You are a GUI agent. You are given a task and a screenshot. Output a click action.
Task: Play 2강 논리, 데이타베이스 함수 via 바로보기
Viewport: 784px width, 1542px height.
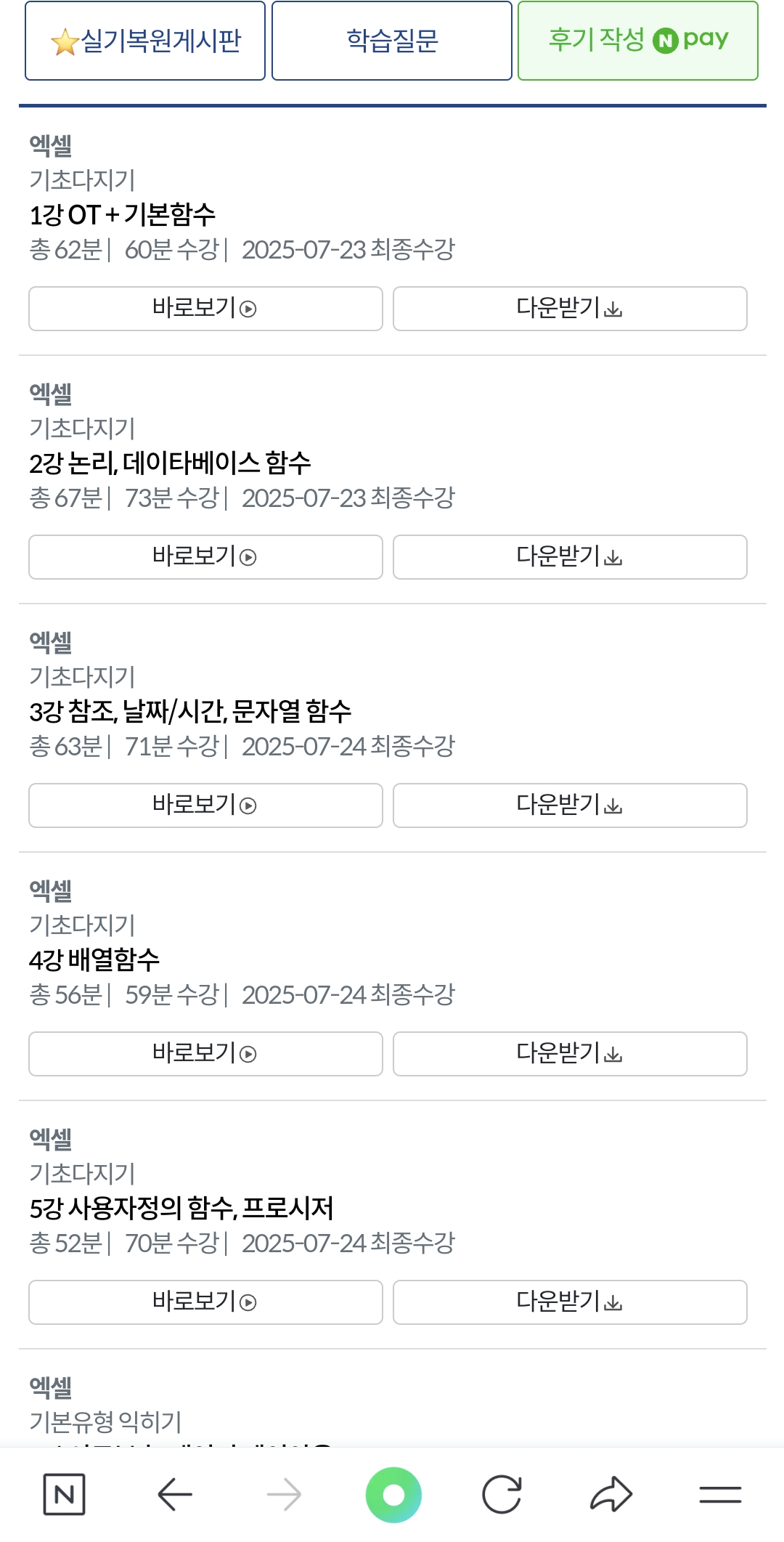tap(205, 557)
